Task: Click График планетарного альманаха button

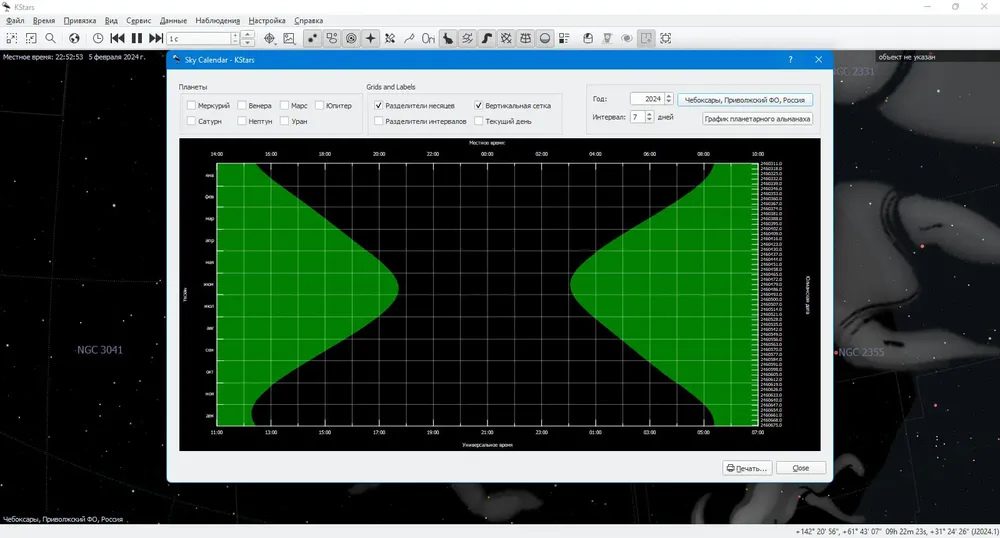Action: tap(758, 119)
